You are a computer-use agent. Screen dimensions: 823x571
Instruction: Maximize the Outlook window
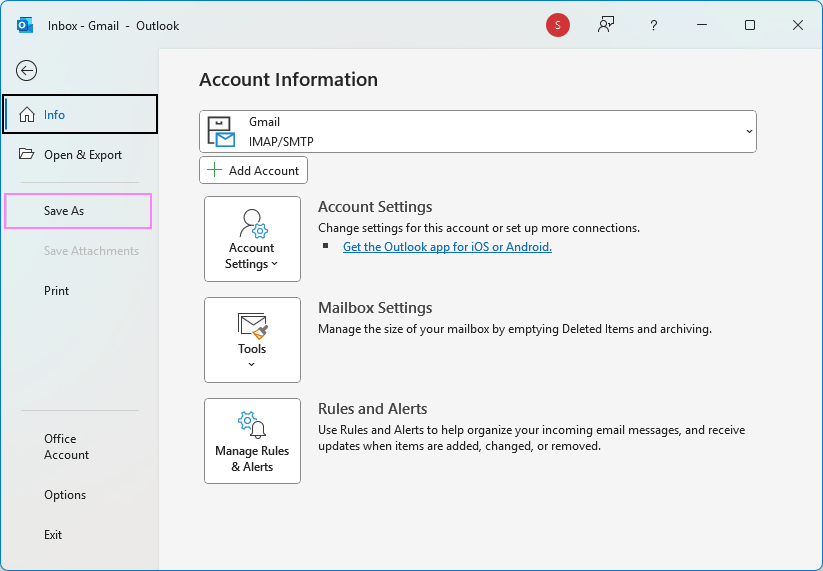click(750, 25)
